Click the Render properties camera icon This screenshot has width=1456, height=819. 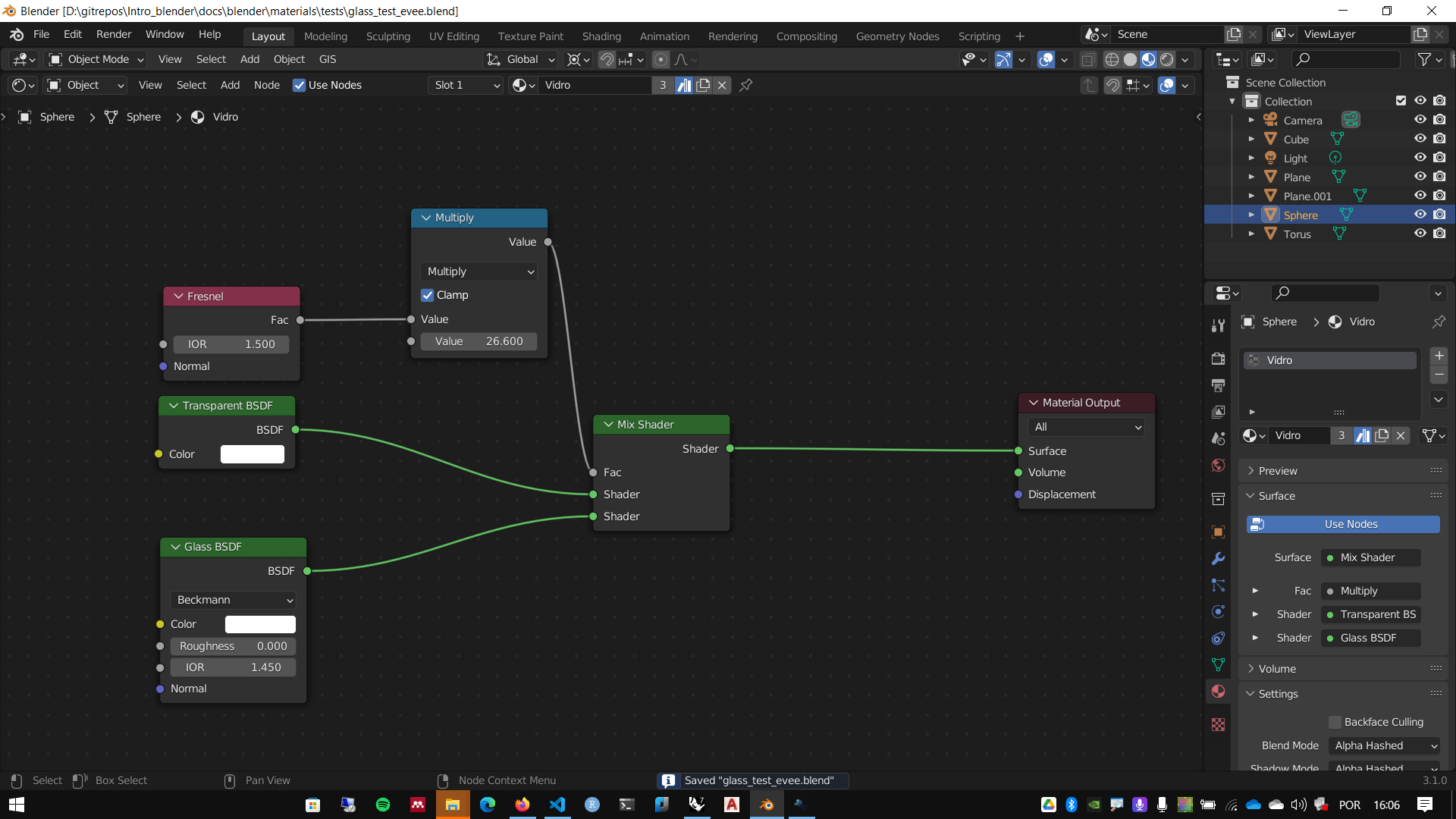tap(1218, 359)
